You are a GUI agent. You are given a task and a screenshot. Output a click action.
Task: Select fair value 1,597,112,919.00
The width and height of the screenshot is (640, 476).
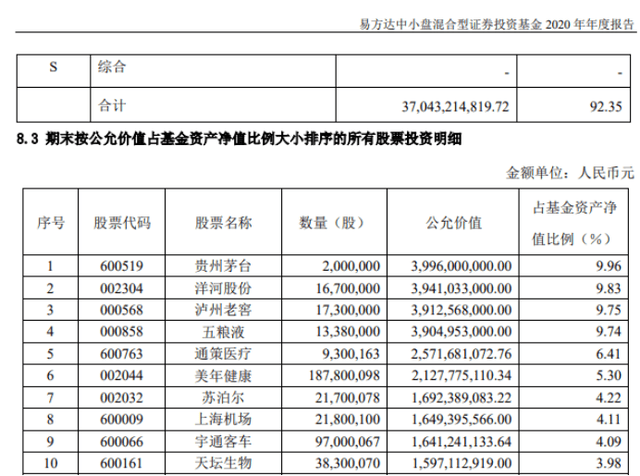pyautogui.click(x=461, y=463)
